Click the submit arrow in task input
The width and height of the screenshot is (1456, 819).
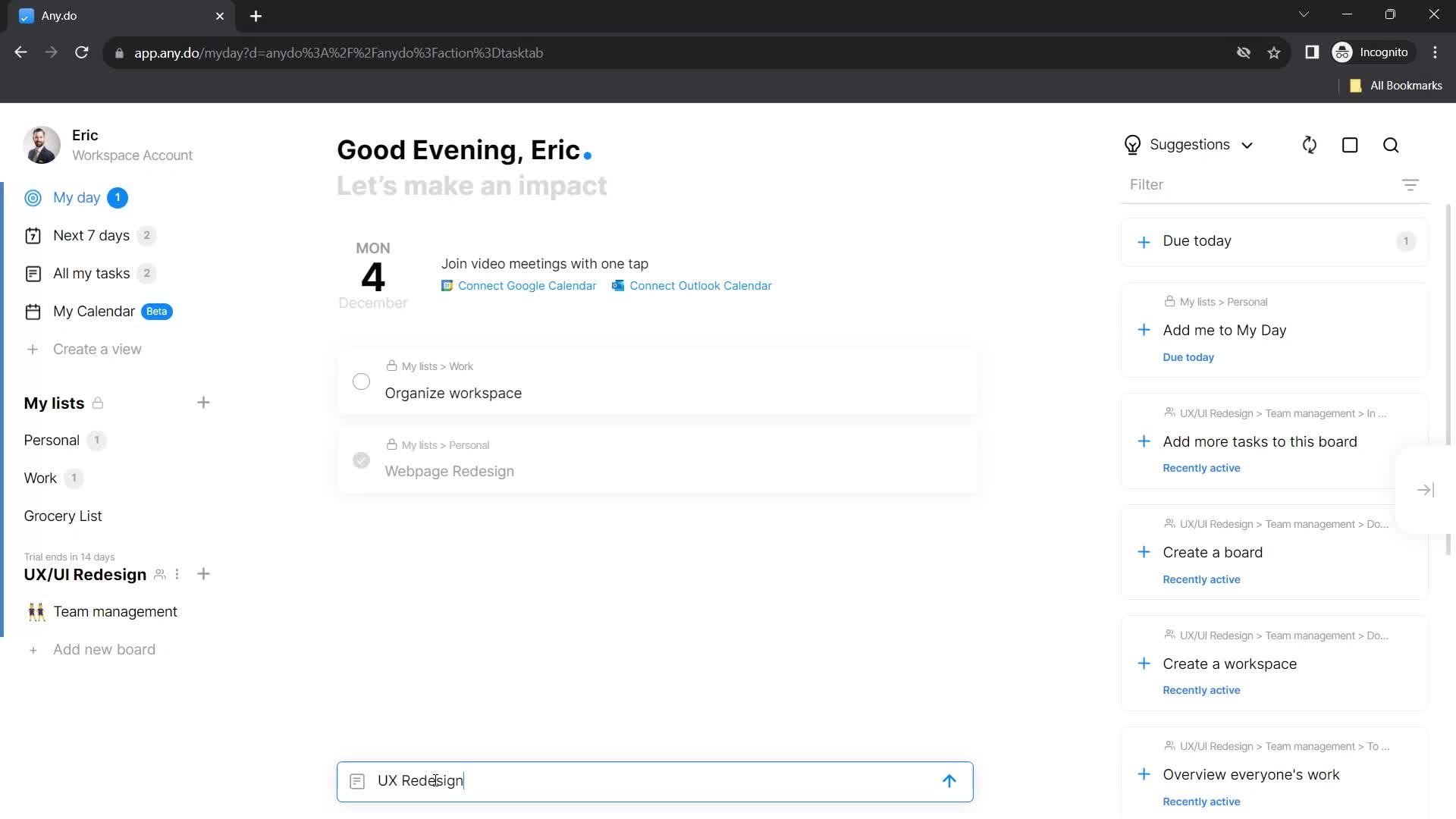tap(949, 780)
